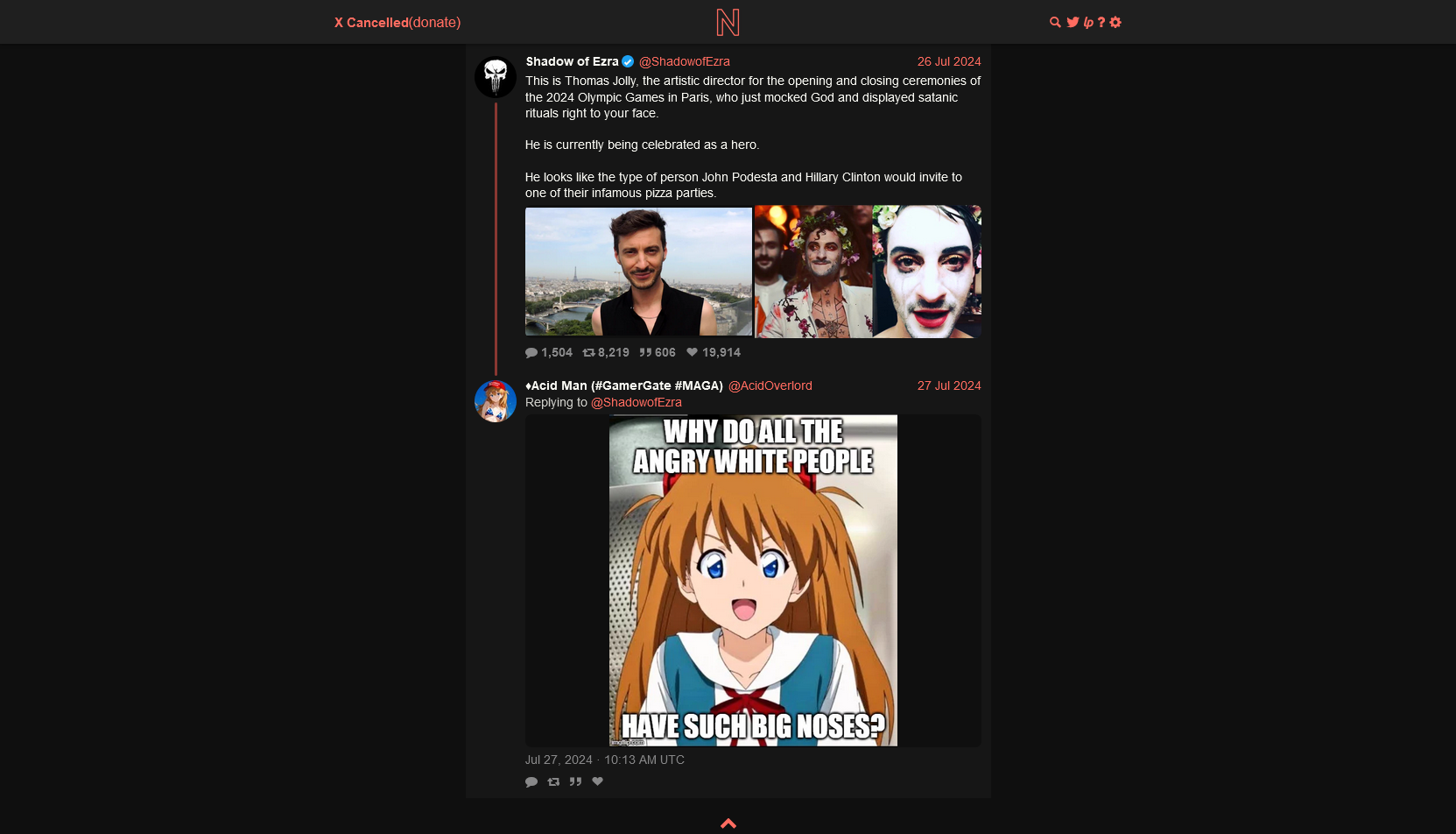Click the 19,914 likes heart counter
1456x834 pixels.
point(714,352)
